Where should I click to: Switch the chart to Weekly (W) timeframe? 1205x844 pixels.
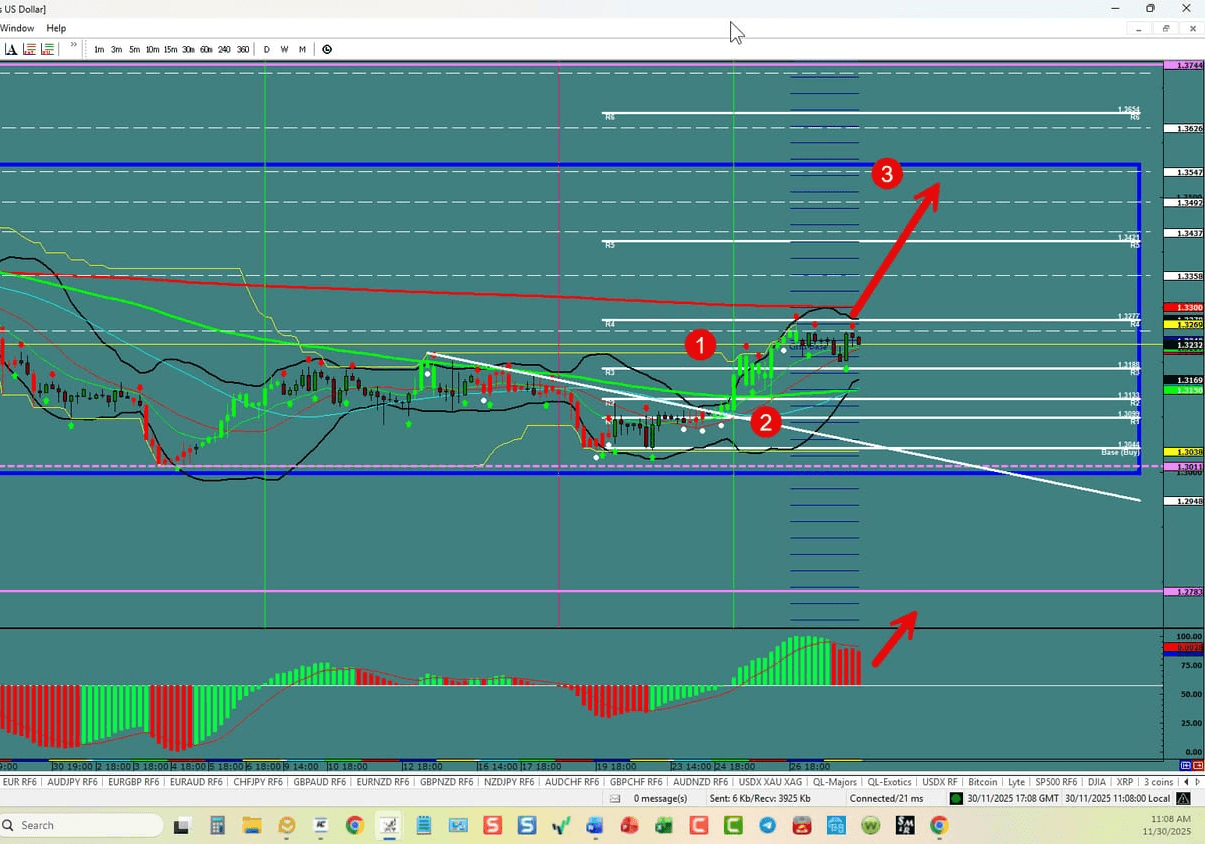point(284,49)
